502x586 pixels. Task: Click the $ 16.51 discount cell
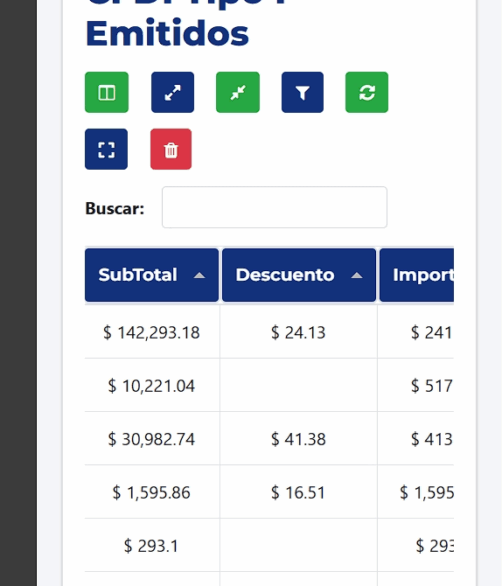298,492
